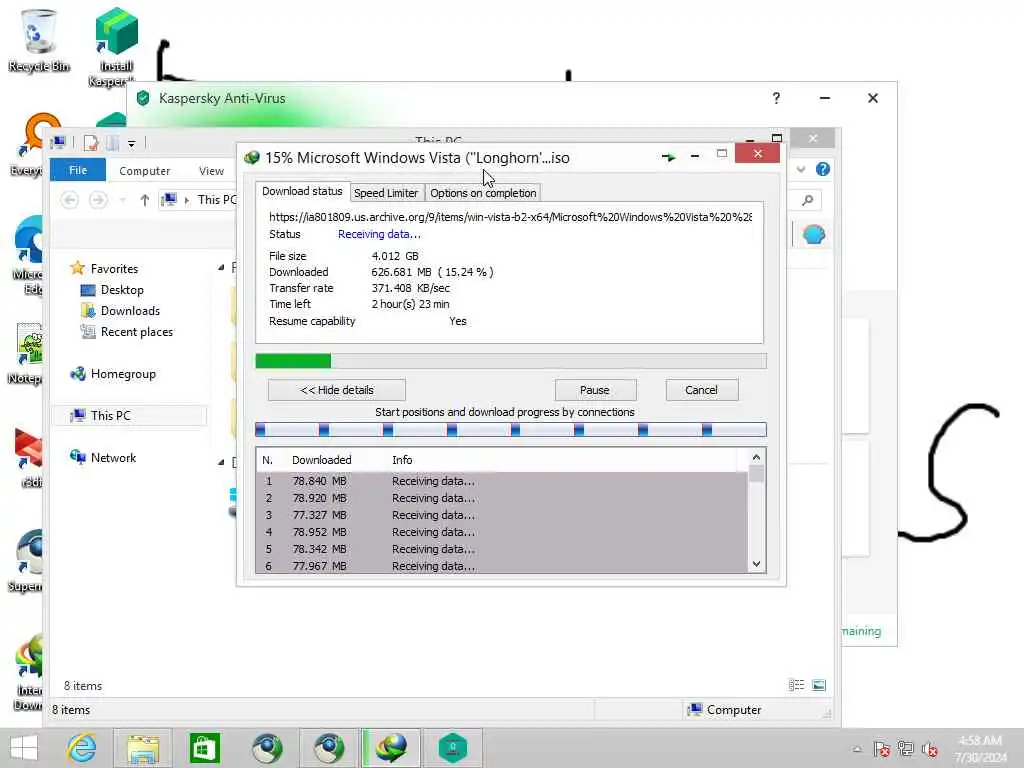Switch Explorer to details view
Image resolution: width=1024 pixels, height=768 pixels.
click(796, 685)
